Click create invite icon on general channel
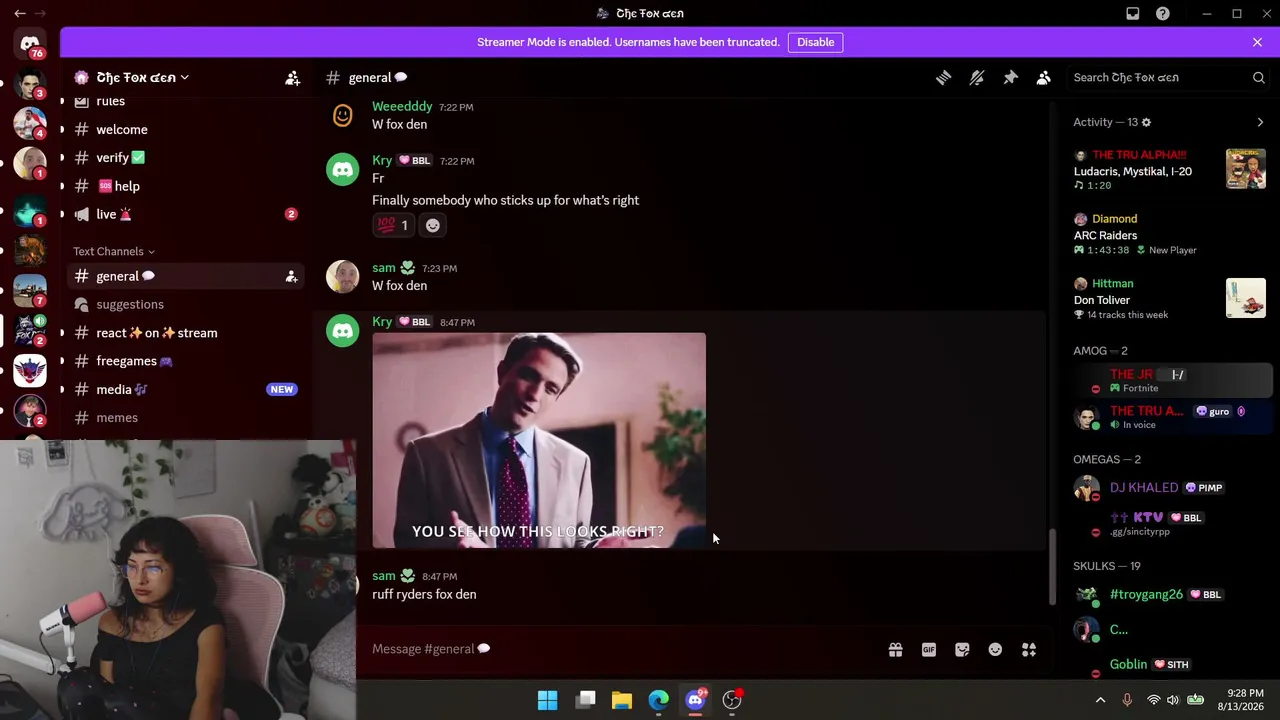 tap(291, 276)
